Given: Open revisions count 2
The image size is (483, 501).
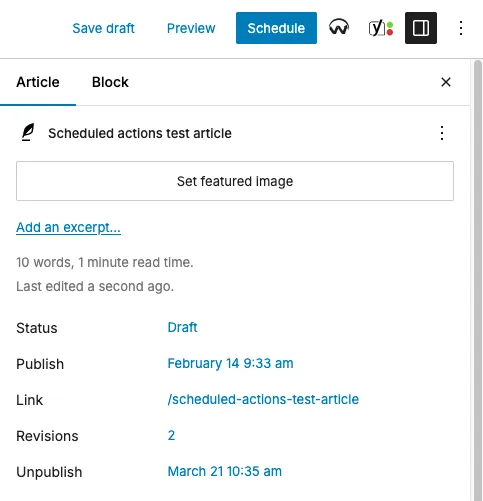Looking at the screenshot, I should point(171,435).
